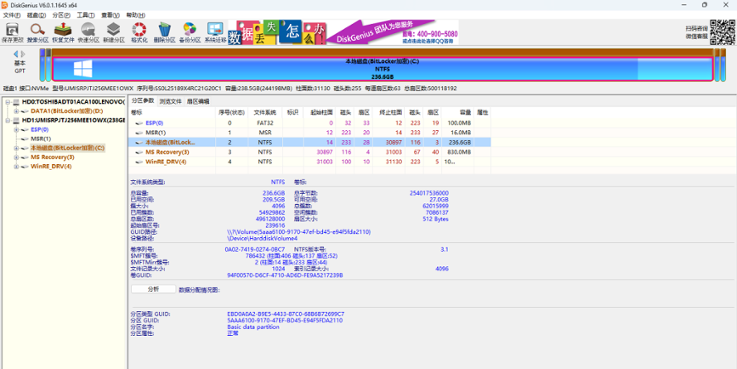Click the HD0 TOSHIBA disk icon in tree
The width and height of the screenshot is (737, 369).
click(x=16, y=102)
